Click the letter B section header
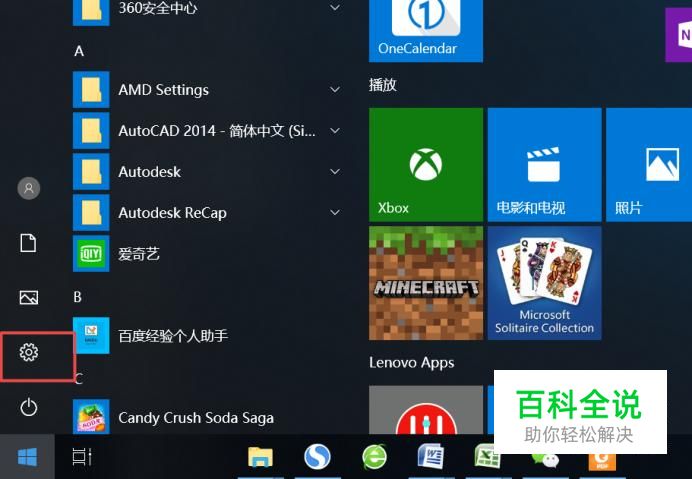 (78, 297)
